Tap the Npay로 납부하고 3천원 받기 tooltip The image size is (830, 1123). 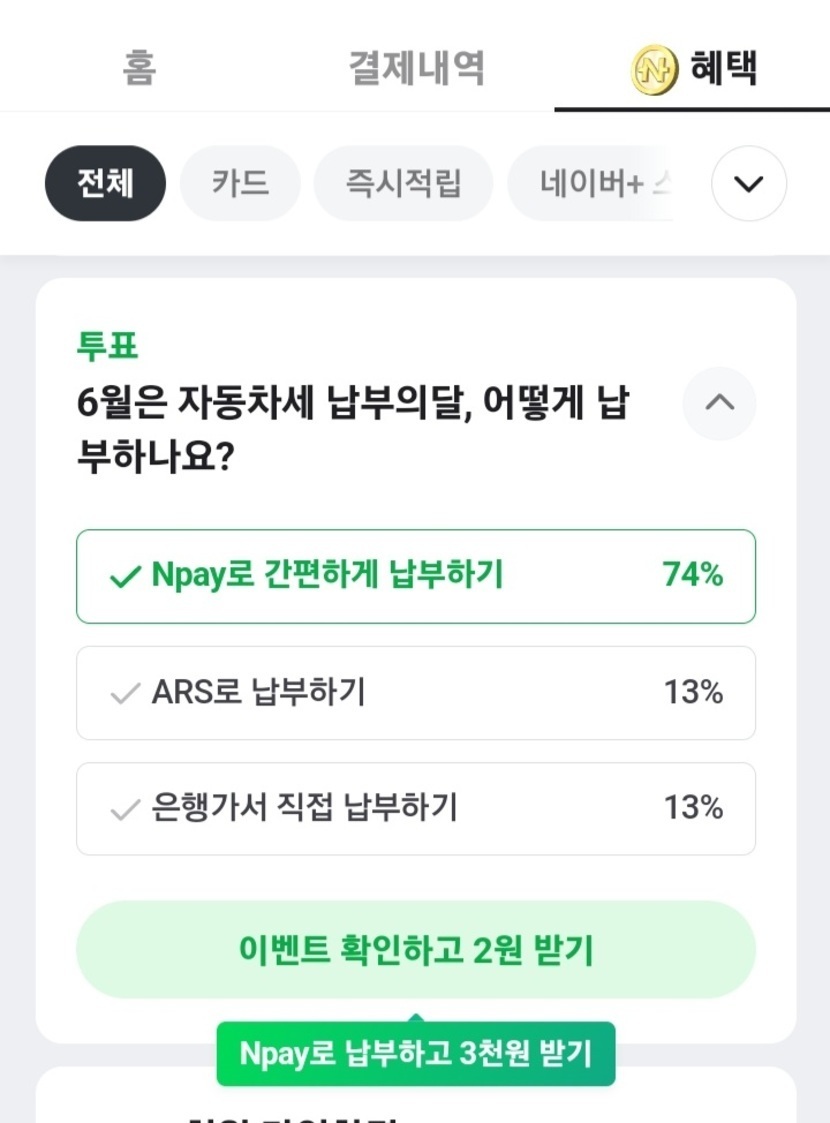415,1053
